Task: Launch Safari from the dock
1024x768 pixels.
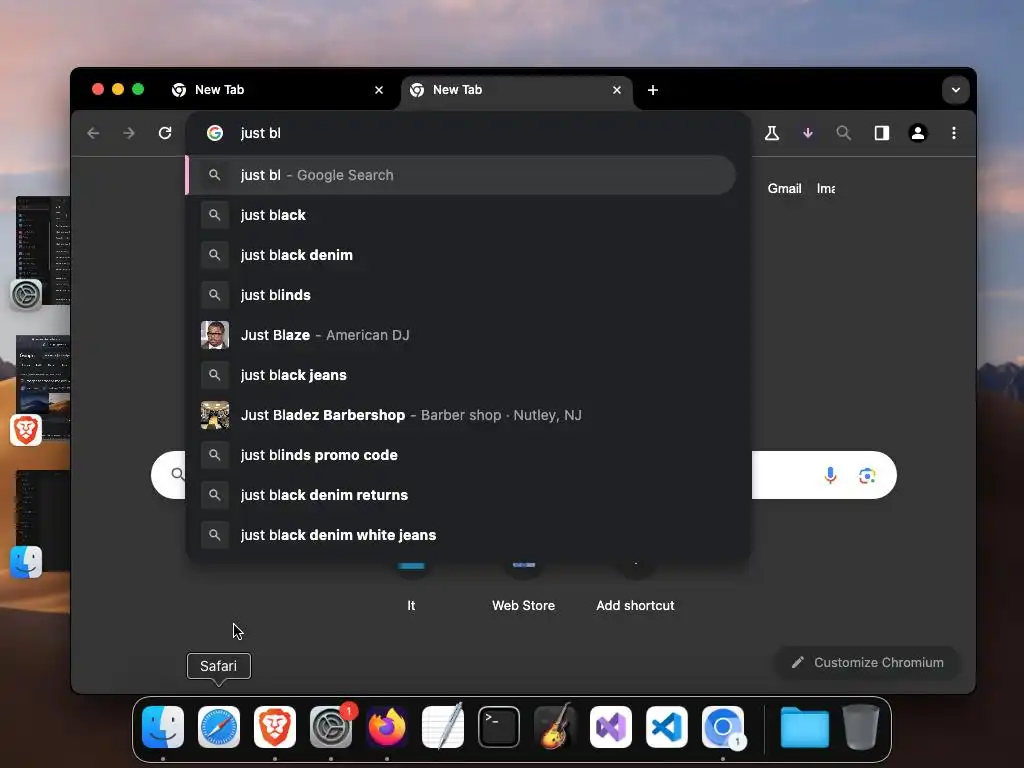Action: point(219,727)
